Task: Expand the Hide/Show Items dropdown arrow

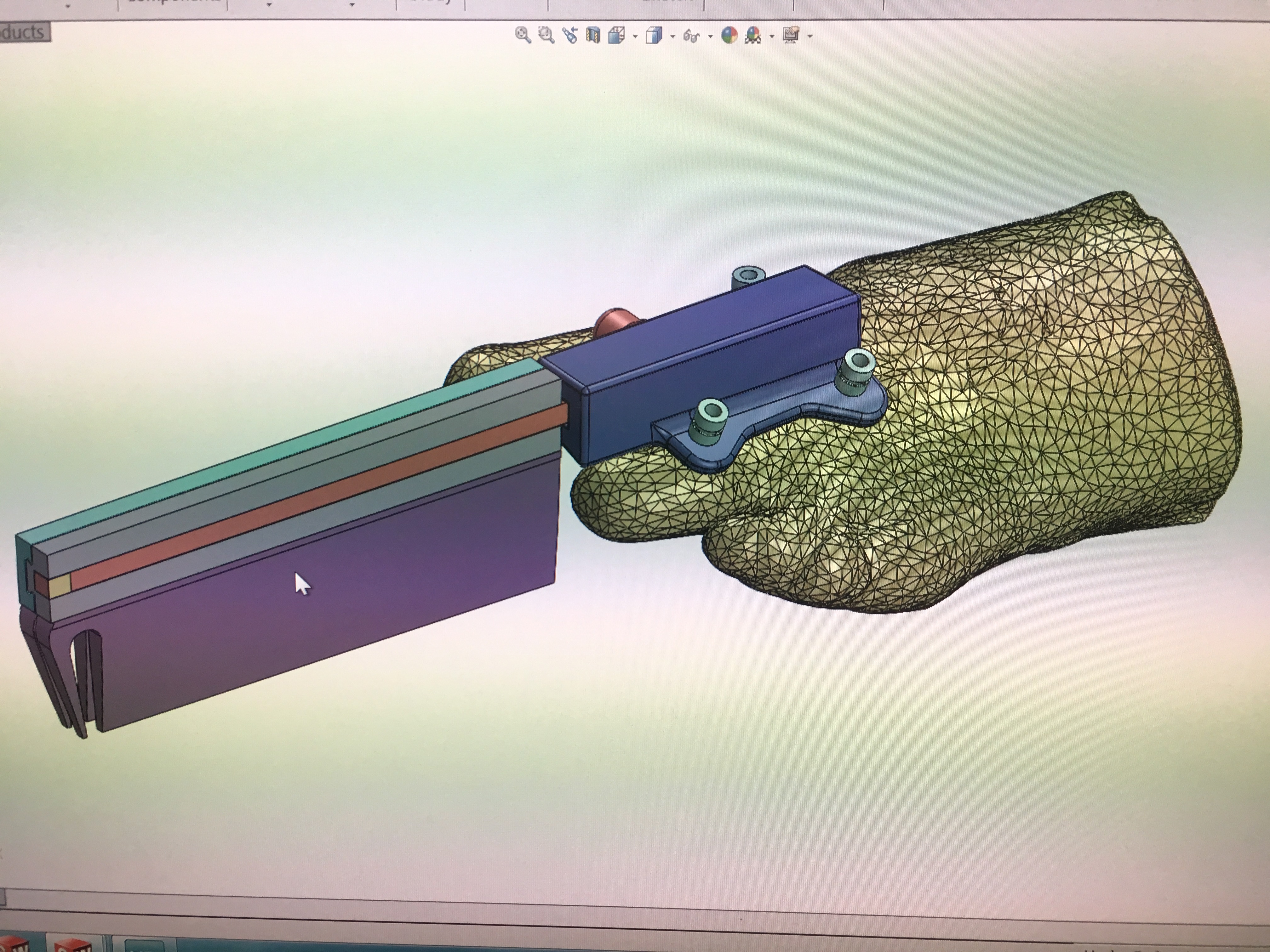Action: point(710,37)
